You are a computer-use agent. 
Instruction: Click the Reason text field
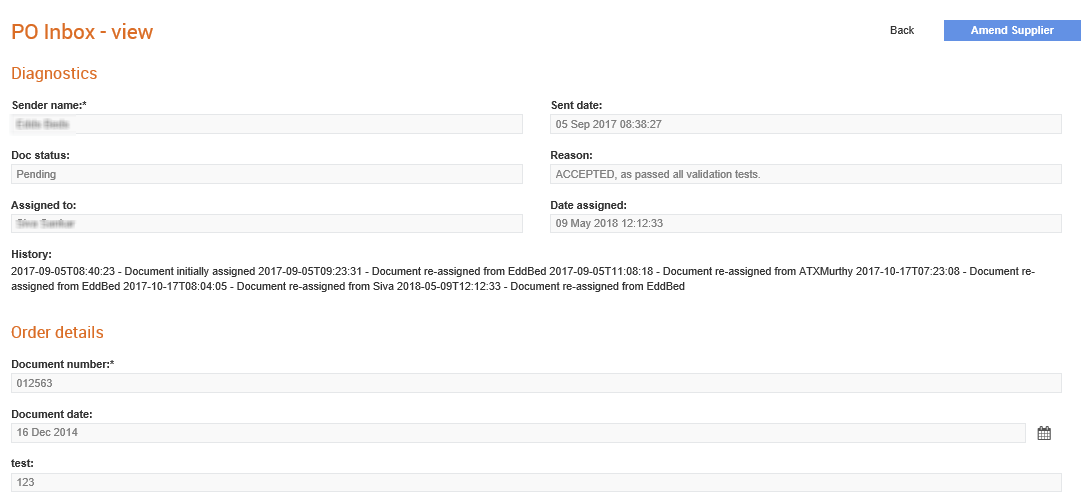[805, 174]
